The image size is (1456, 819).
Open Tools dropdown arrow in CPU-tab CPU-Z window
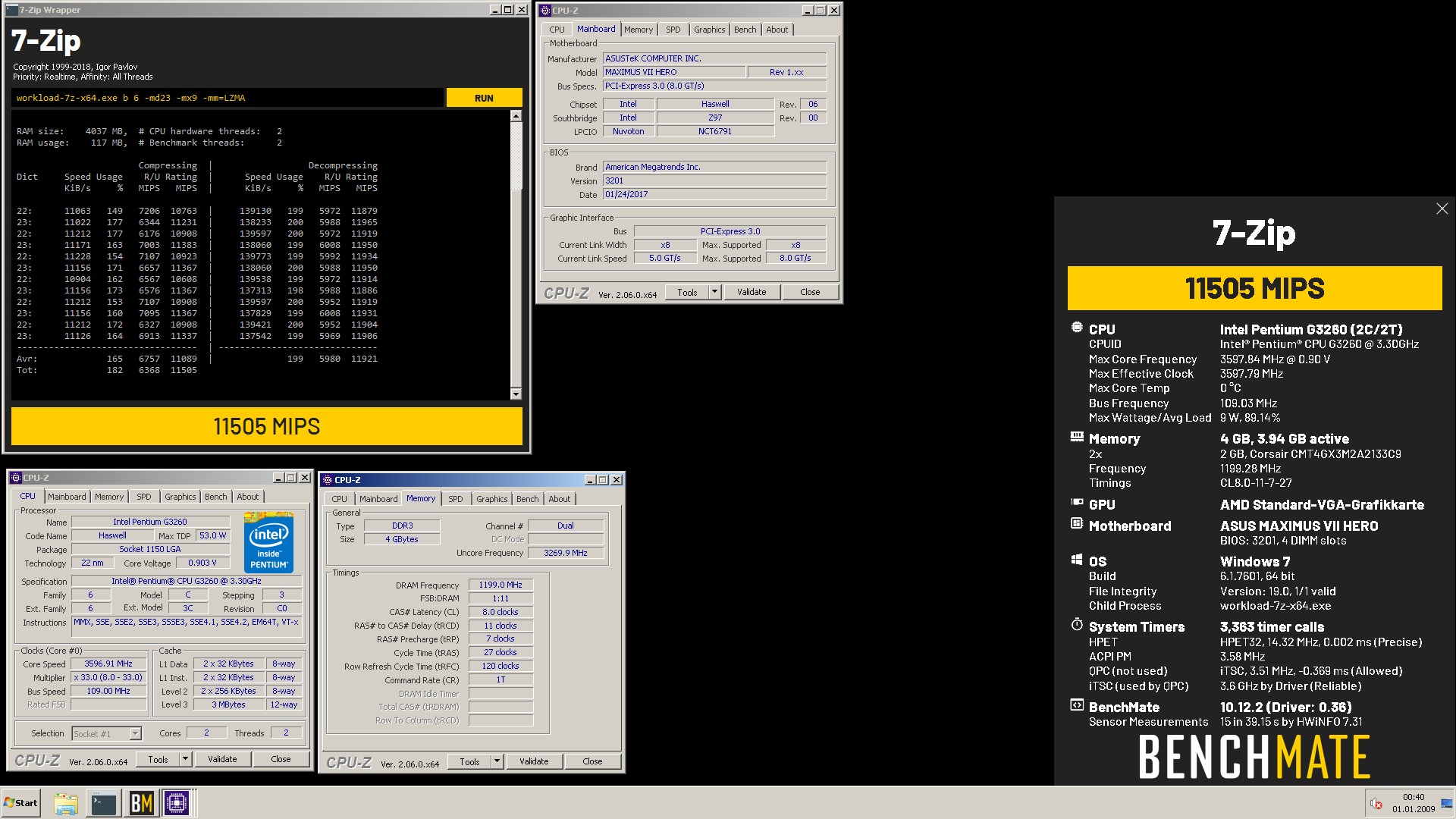tap(185, 759)
